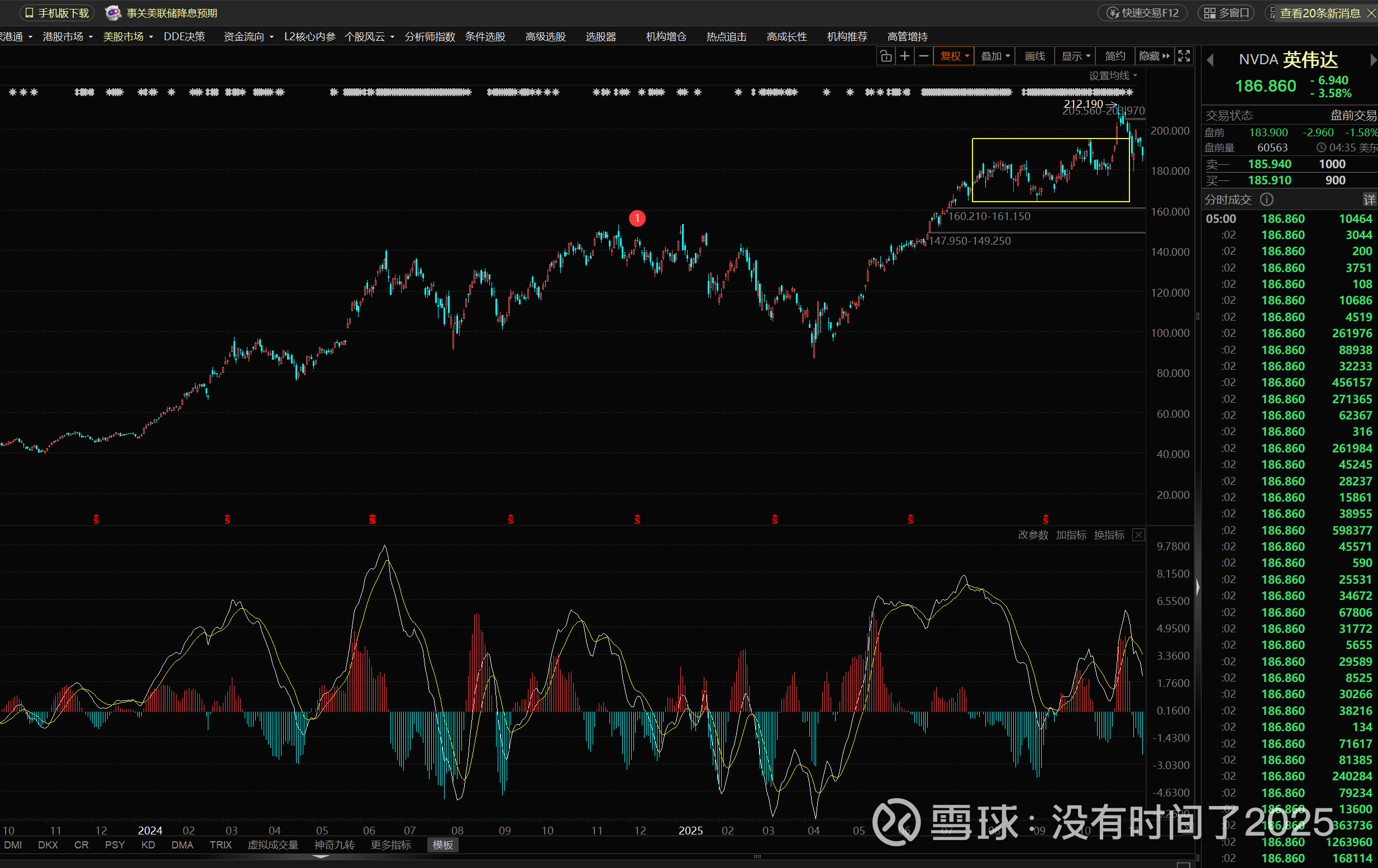Click 查看20条新消息 notification link
The image size is (1378, 868).
coord(1320,13)
